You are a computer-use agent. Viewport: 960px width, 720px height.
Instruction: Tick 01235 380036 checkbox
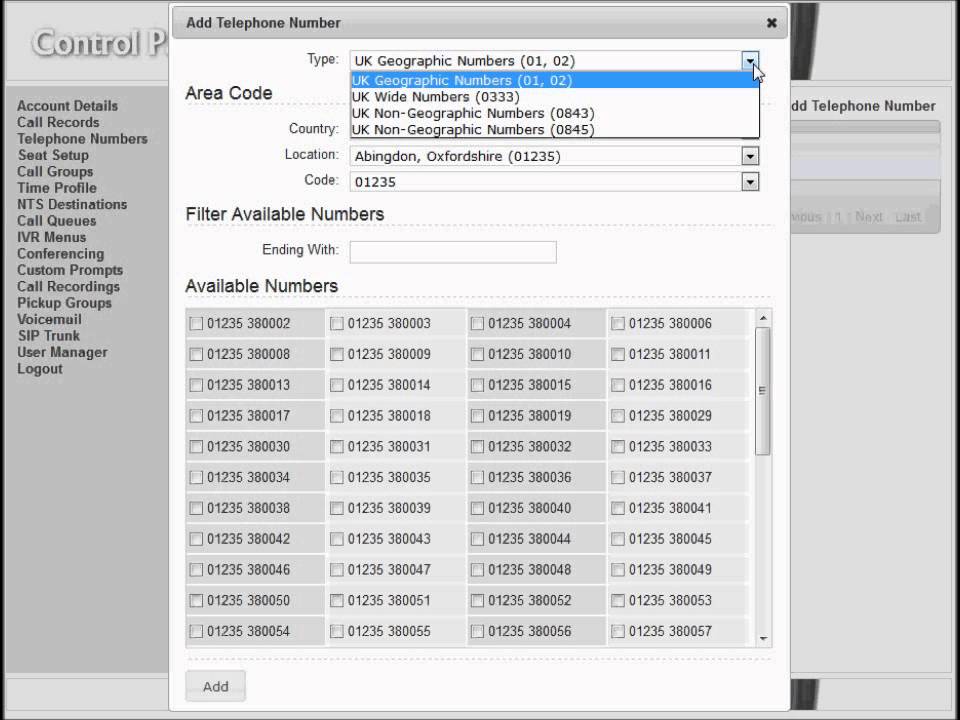478,478
